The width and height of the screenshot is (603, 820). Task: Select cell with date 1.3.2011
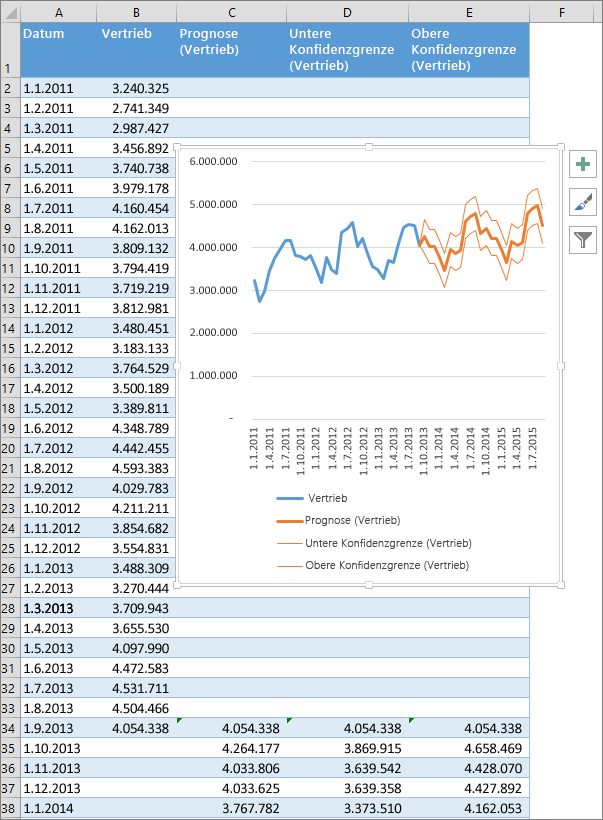59,128
